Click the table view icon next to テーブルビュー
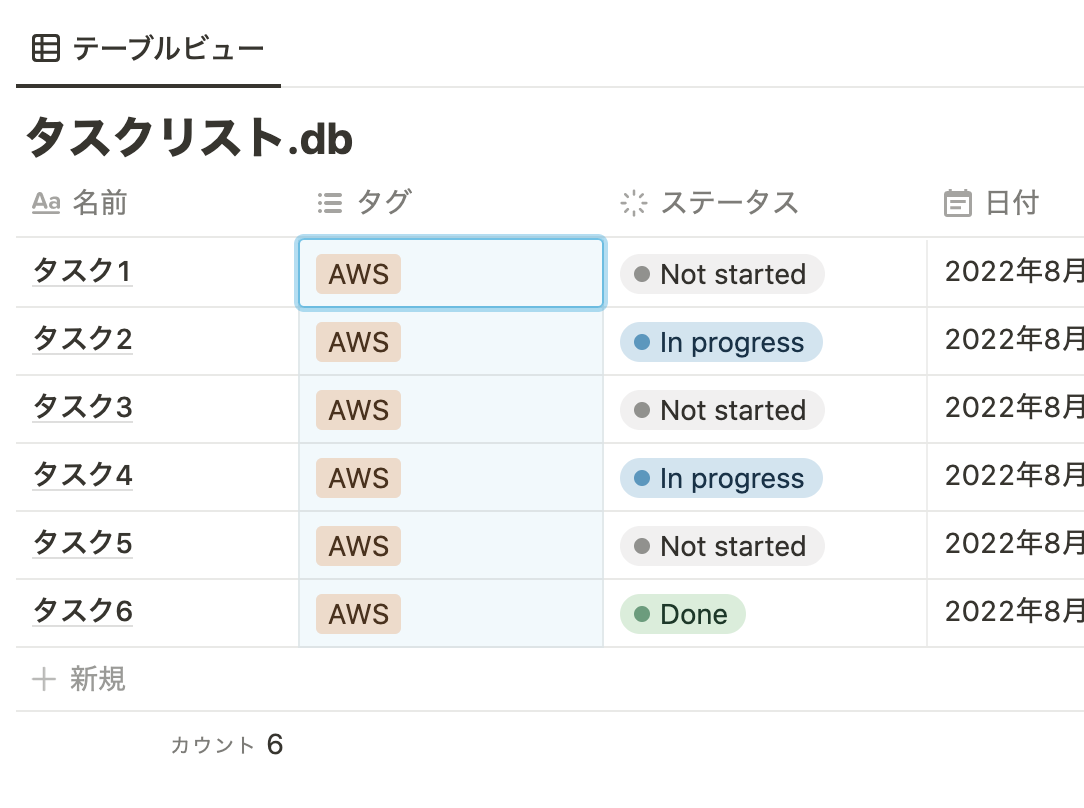This screenshot has height=808, width=1084. [x=45, y=45]
